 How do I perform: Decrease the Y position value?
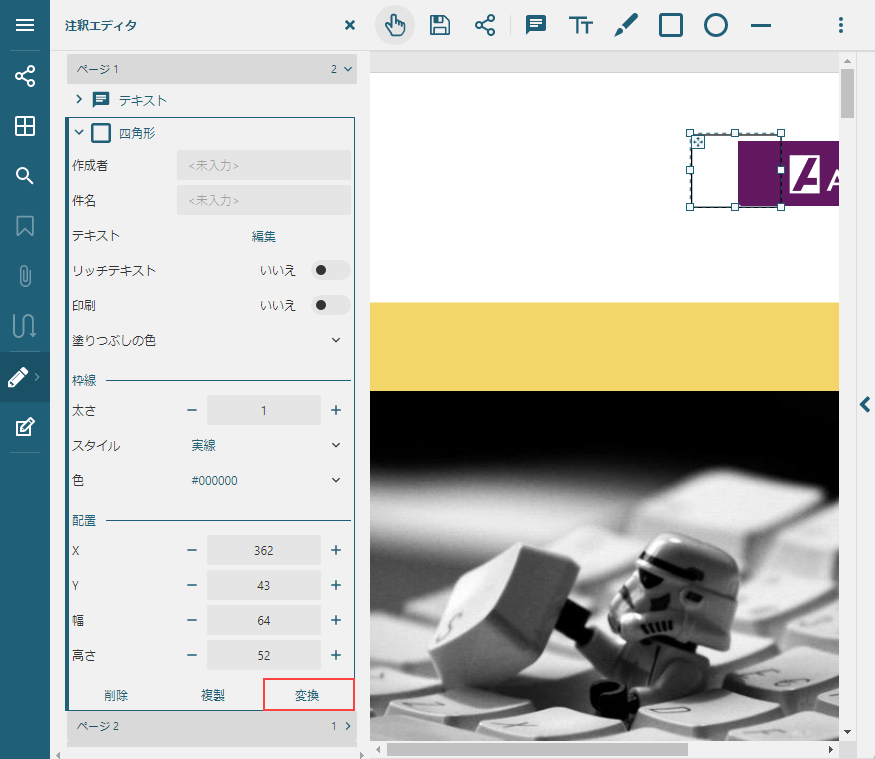pos(192,585)
